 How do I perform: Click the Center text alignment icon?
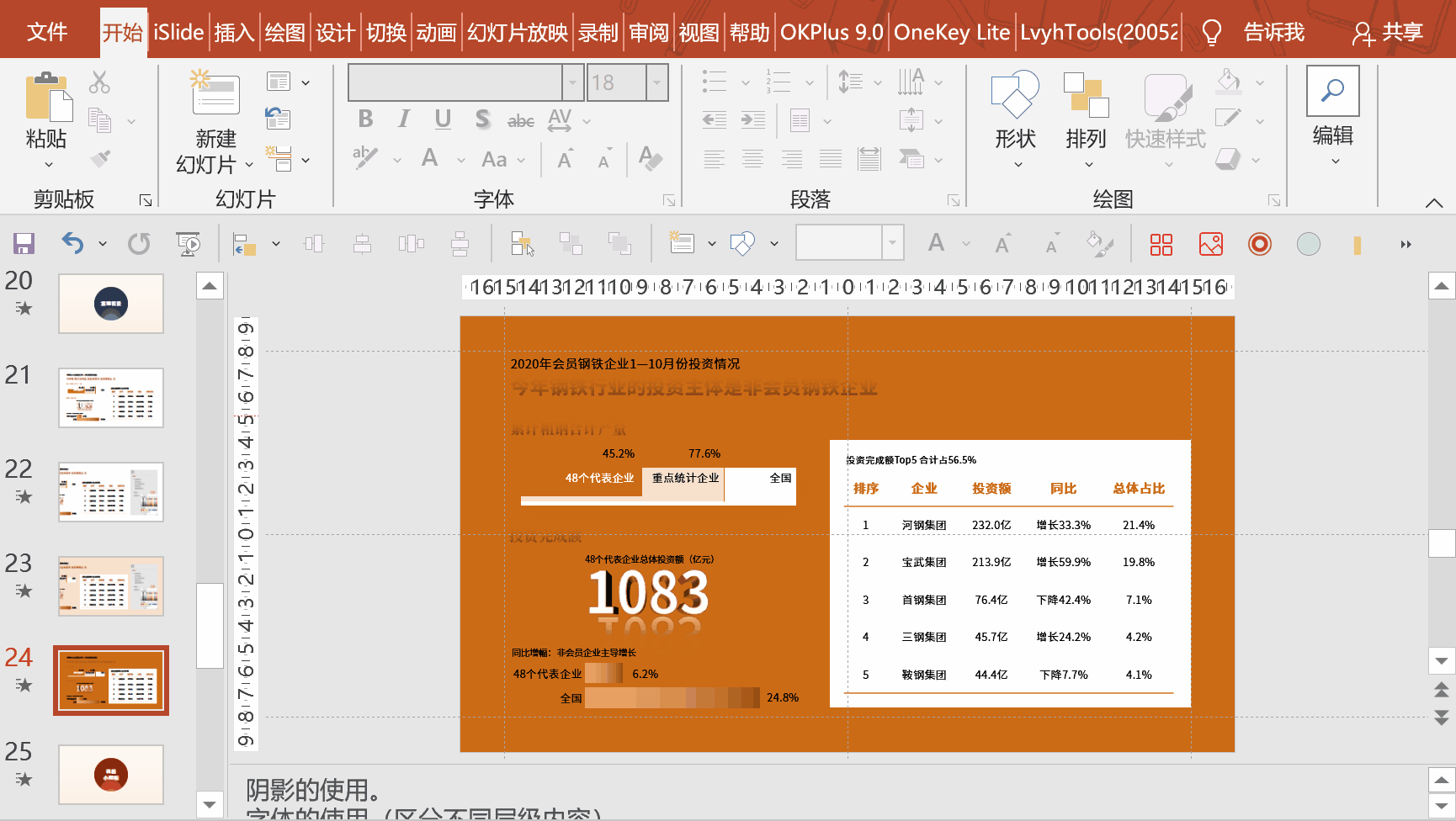[x=753, y=158]
